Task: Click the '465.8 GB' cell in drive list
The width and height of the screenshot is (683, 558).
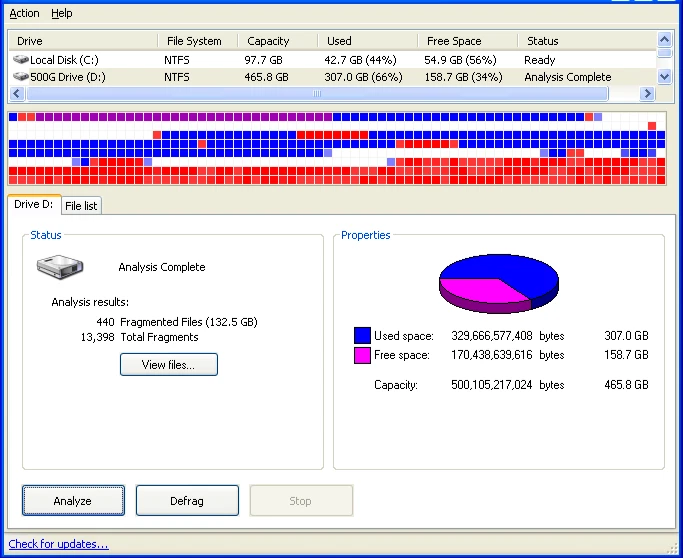Action: point(266,77)
